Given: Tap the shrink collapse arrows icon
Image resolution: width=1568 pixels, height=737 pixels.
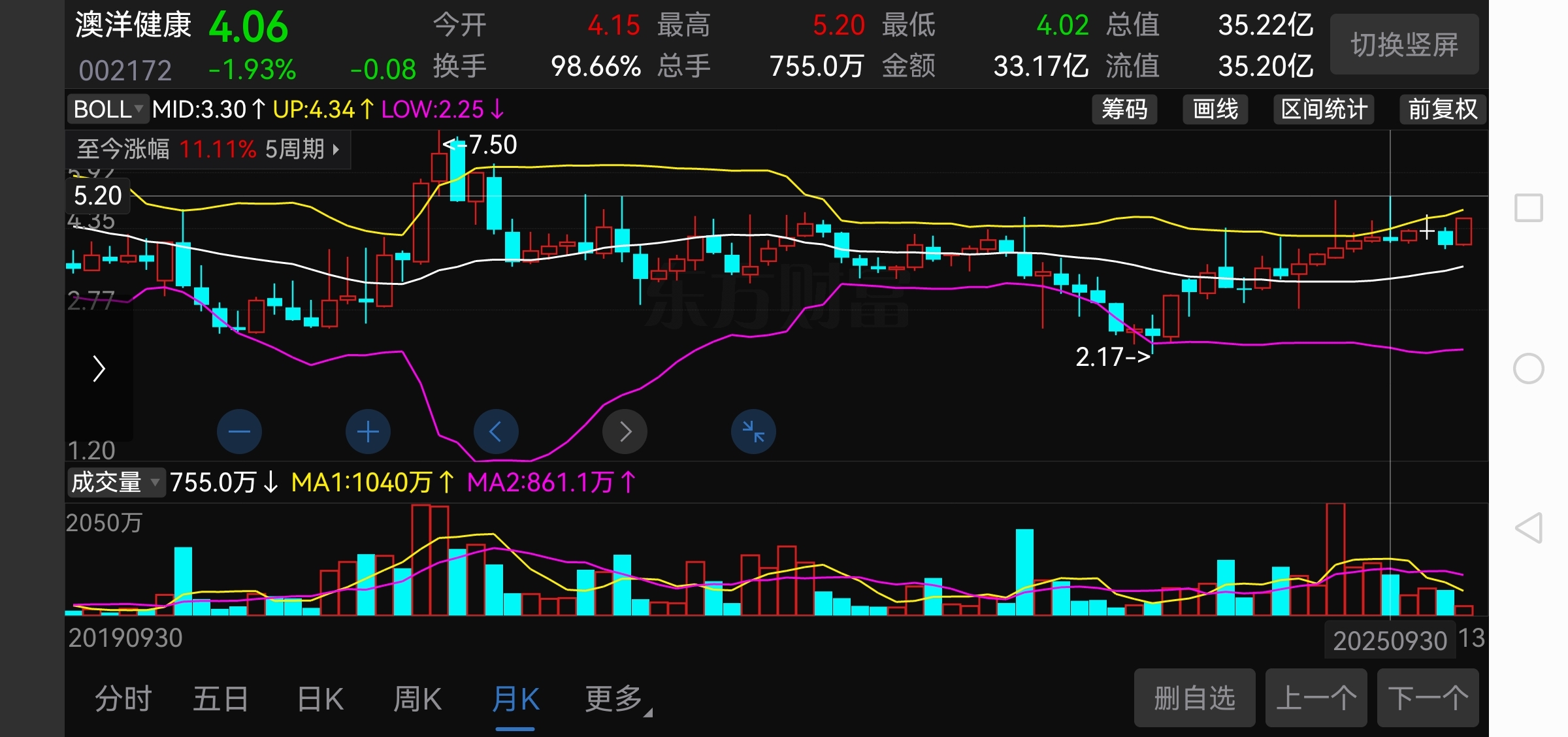Looking at the screenshot, I should (x=753, y=431).
